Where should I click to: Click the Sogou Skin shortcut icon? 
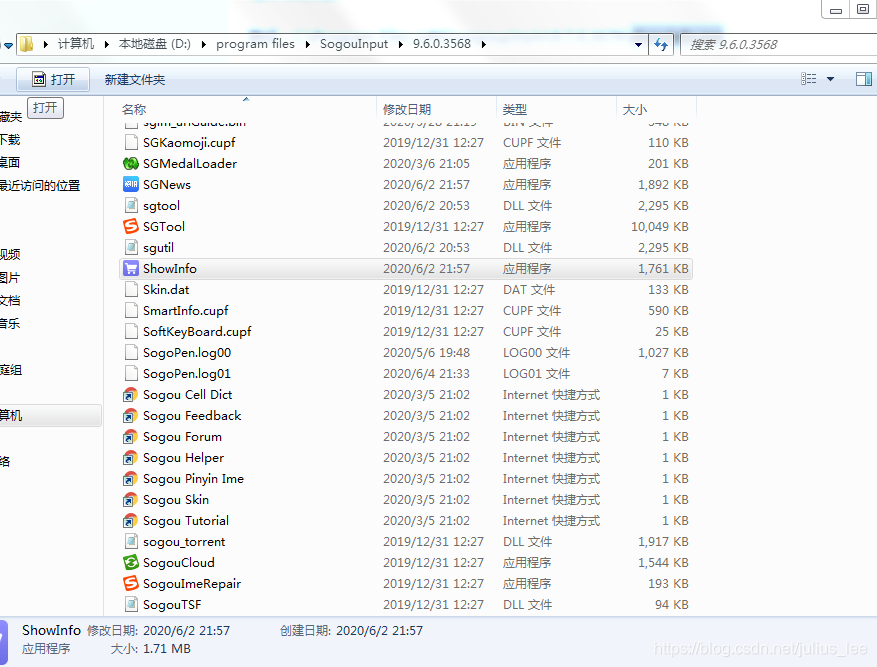(131, 499)
